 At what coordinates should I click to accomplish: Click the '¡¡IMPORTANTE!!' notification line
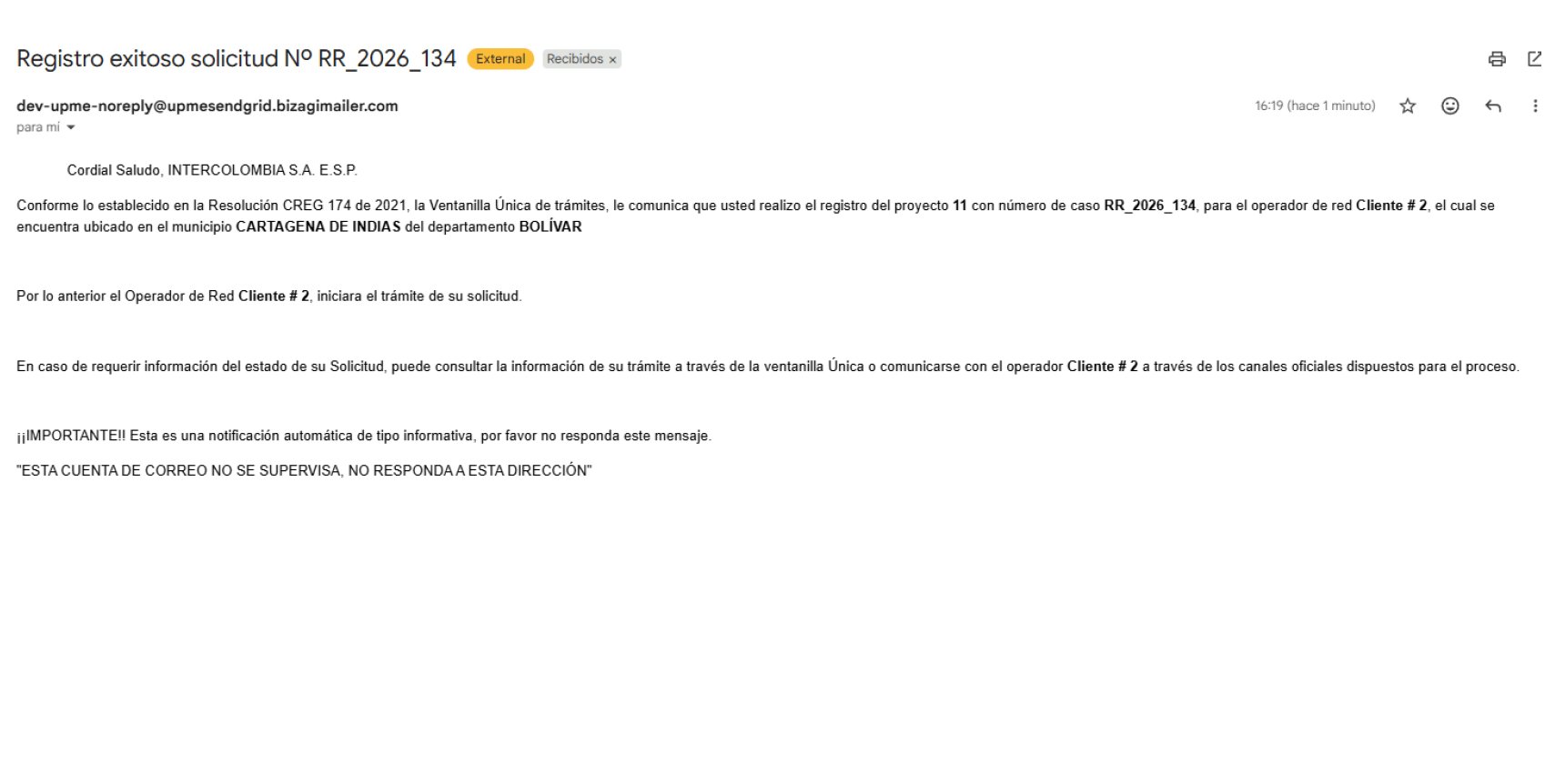tap(364, 437)
